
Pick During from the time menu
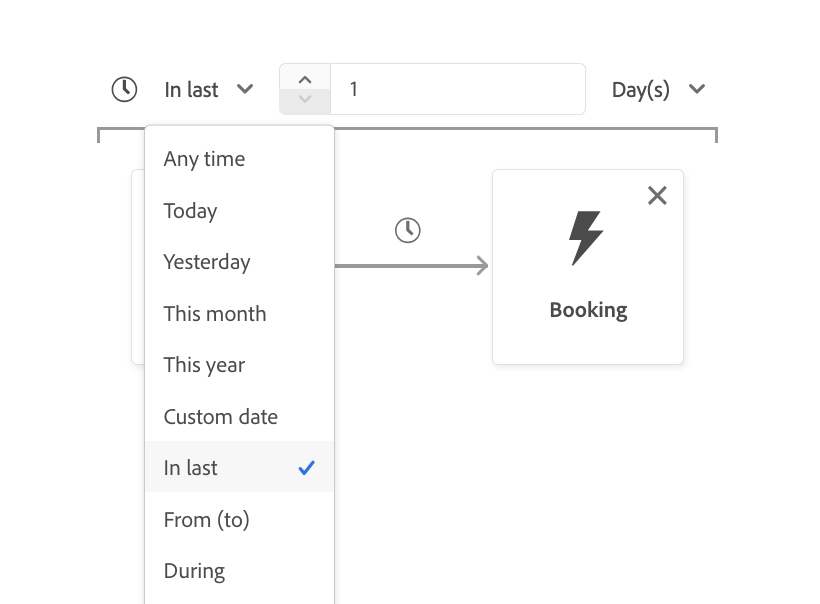[x=240, y=571]
